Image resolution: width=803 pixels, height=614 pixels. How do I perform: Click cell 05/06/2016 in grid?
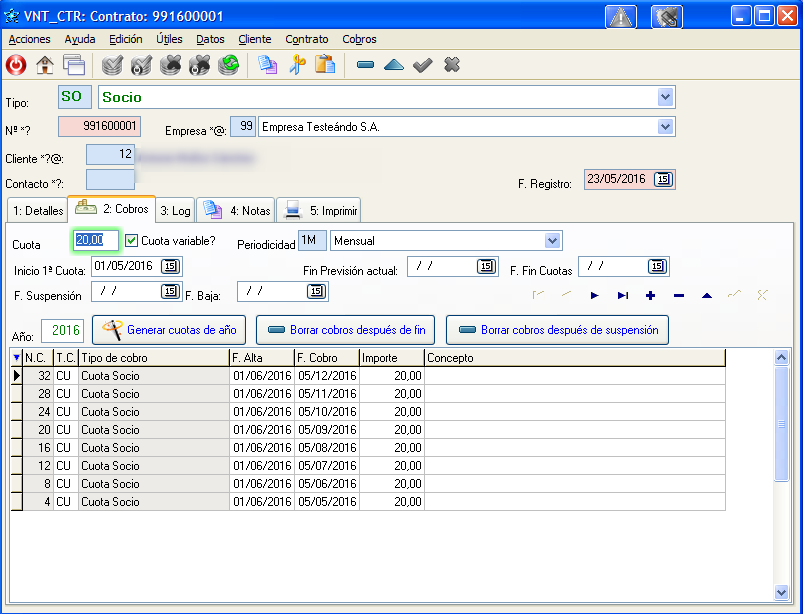tap(327, 483)
